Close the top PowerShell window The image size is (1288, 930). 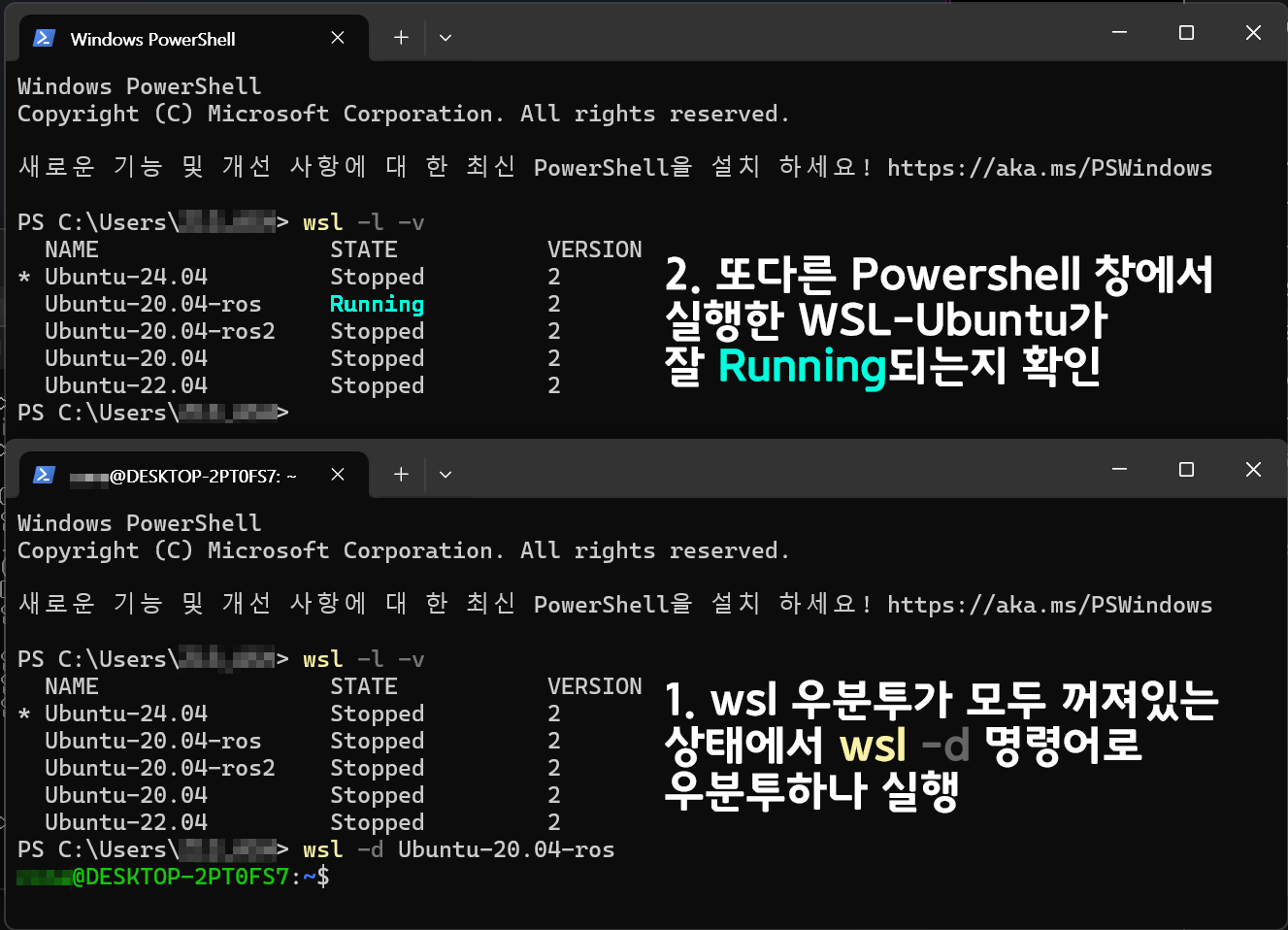tap(1253, 33)
